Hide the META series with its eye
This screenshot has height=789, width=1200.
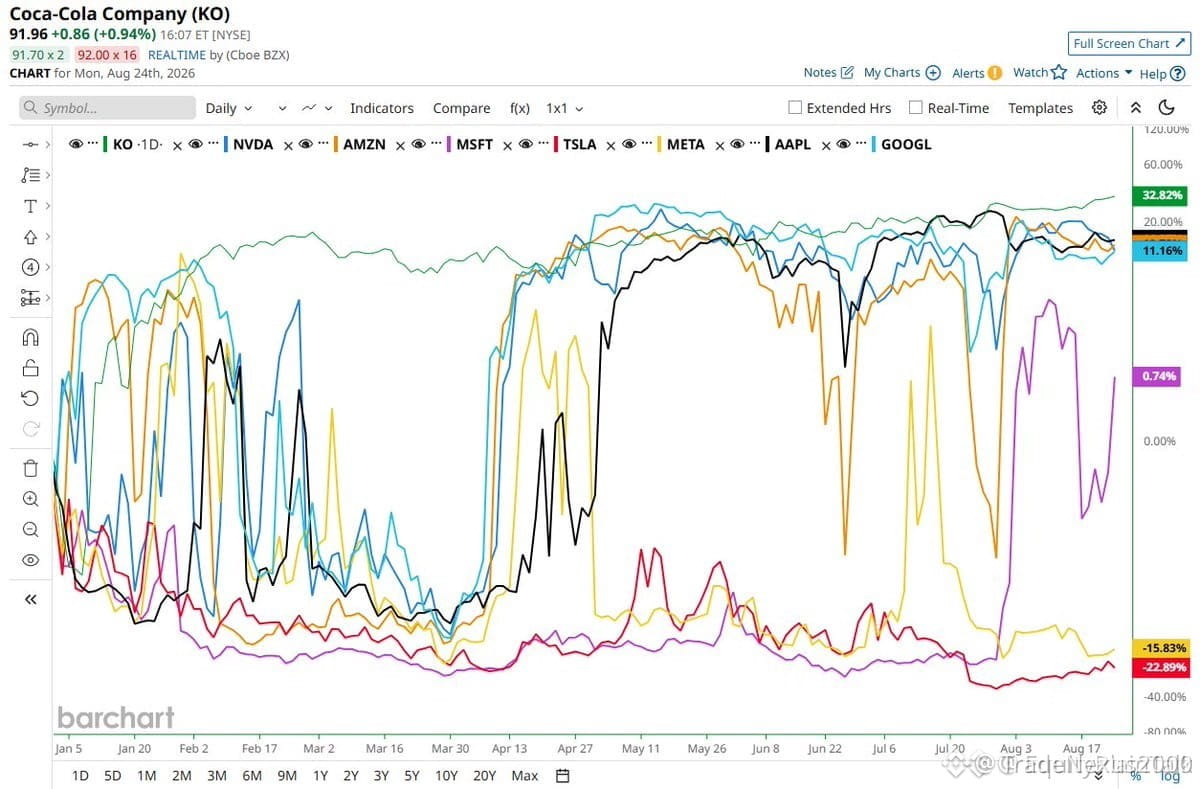click(x=628, y=144)
